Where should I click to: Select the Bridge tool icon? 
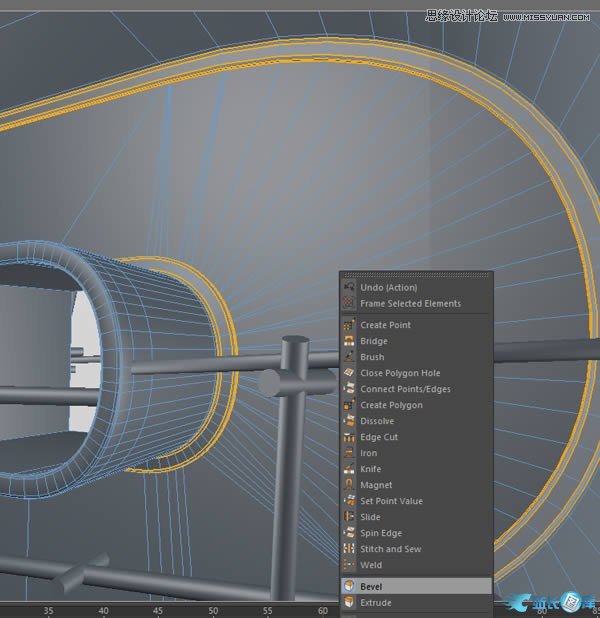(x=349, y=341)
